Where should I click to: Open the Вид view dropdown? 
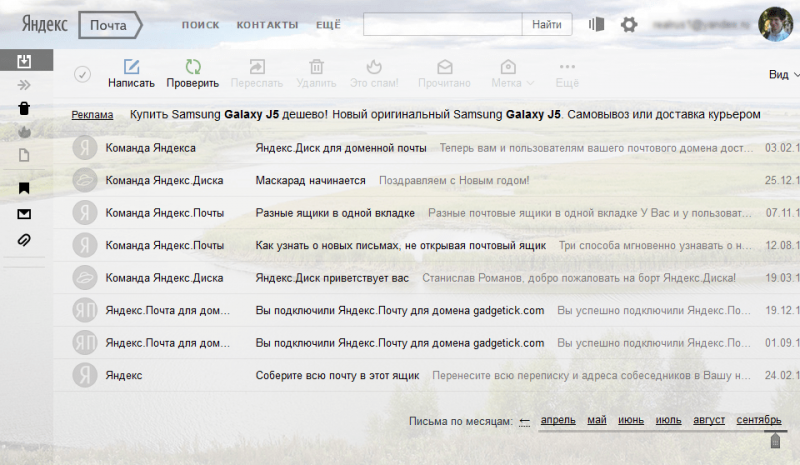(x=783, y=74)
